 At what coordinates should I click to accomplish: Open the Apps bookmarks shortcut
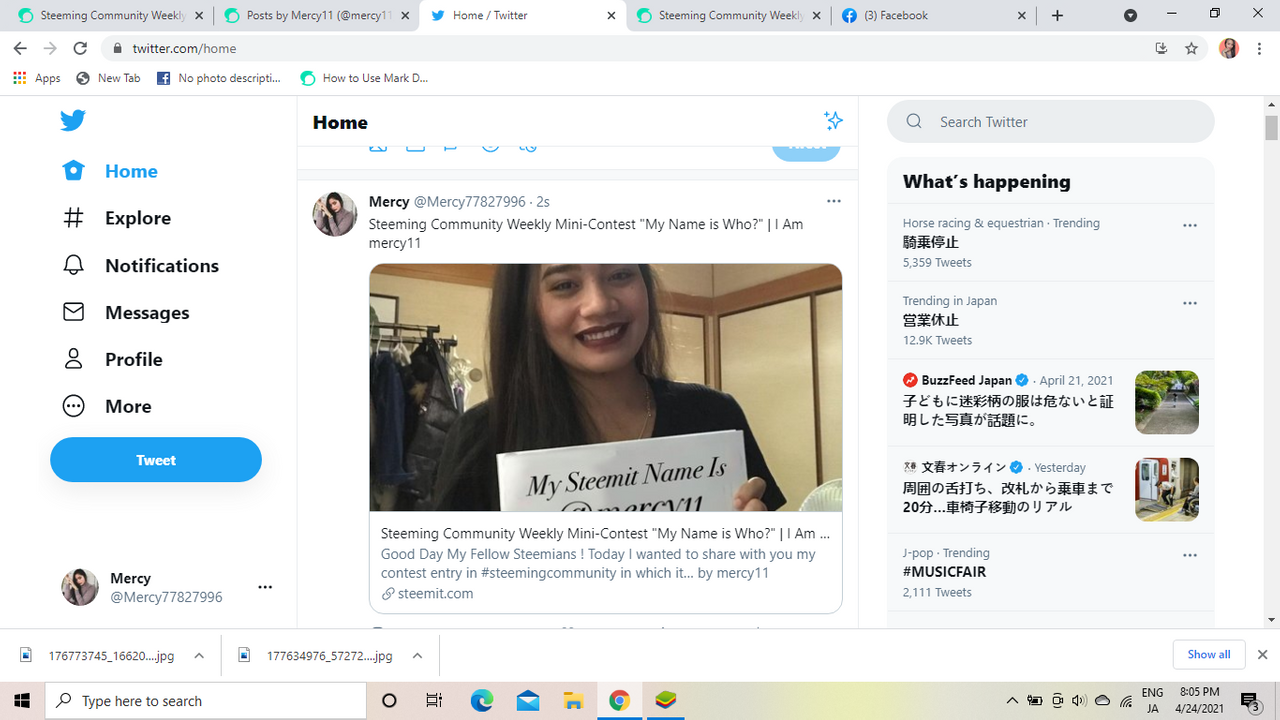tap(36, 78)
